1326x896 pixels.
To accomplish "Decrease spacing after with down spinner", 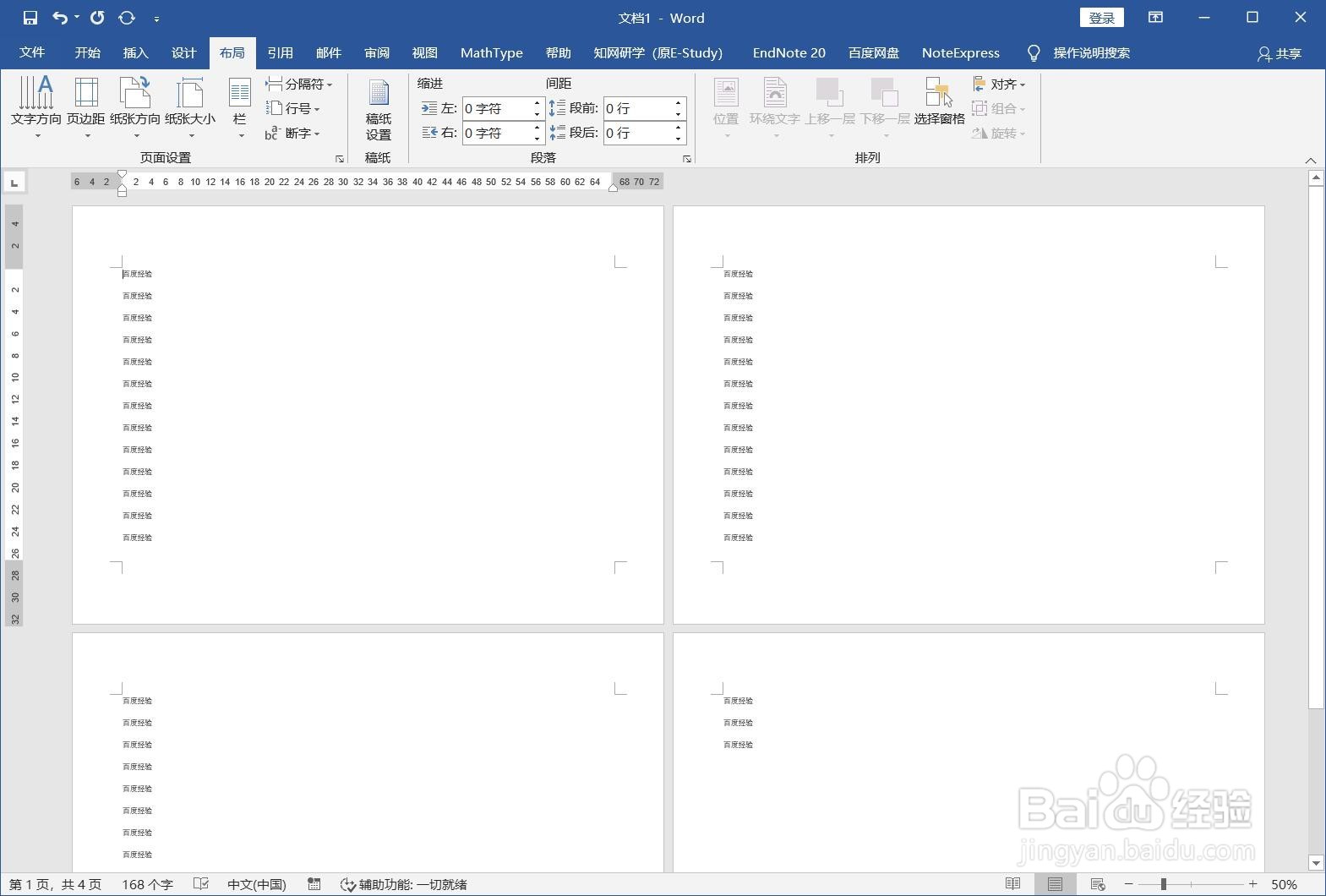I will tap(678, 138).
